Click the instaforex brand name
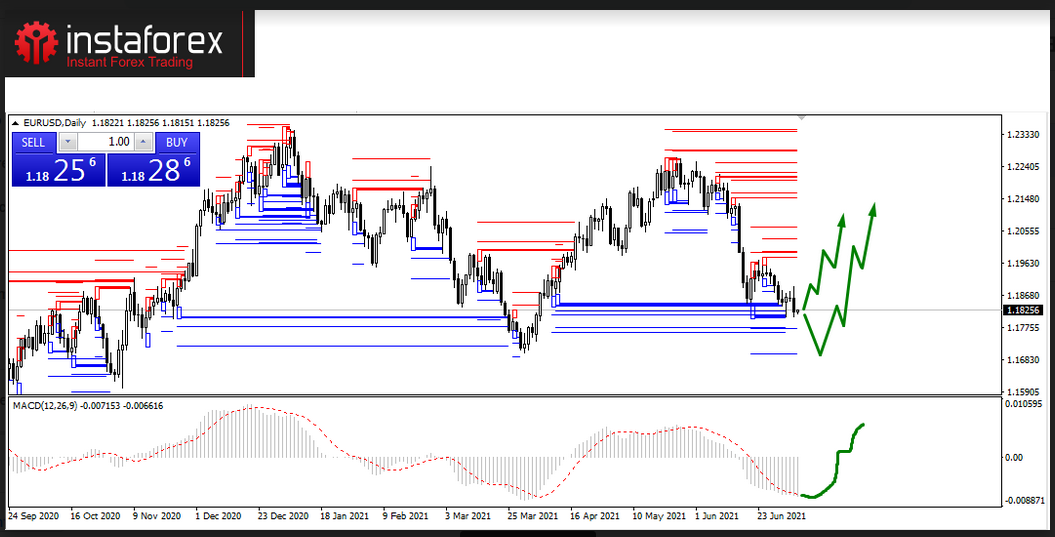 coord(144,39)
